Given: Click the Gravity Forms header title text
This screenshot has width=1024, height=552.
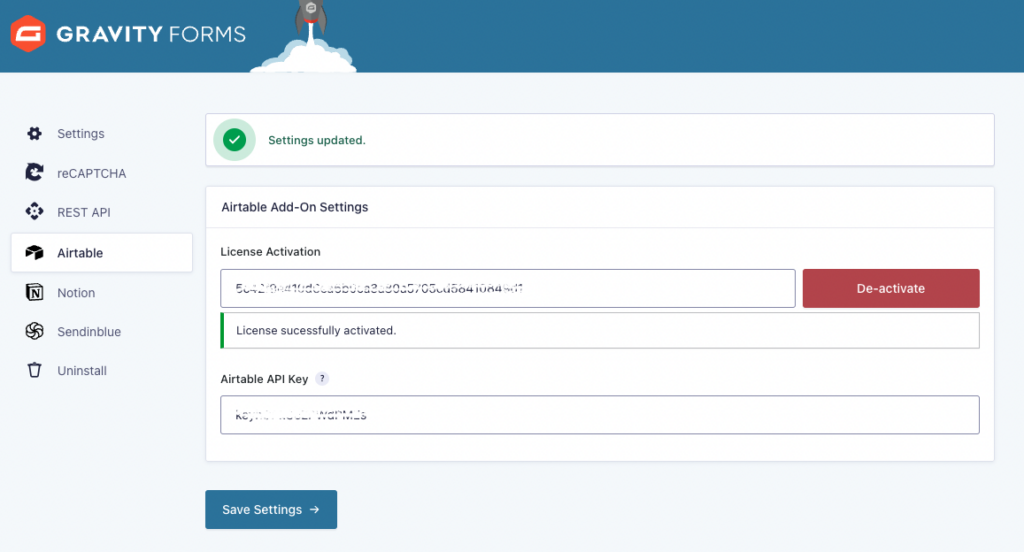Looking at the screenshot, I should (x=151, y=34).
